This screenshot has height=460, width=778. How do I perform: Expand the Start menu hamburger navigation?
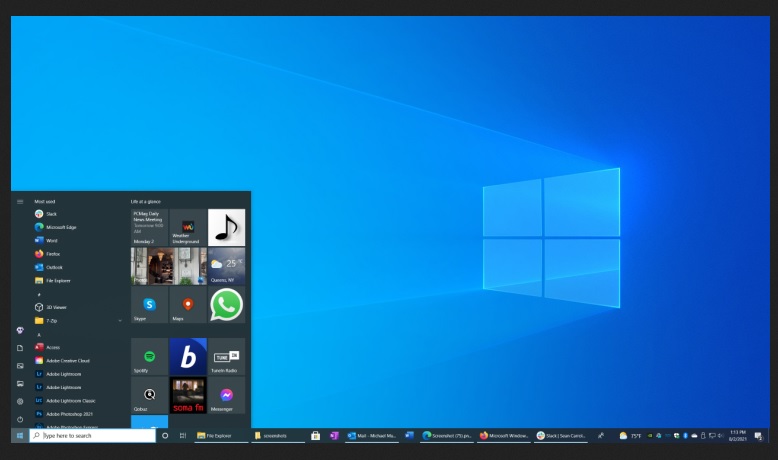pos(20,201)
